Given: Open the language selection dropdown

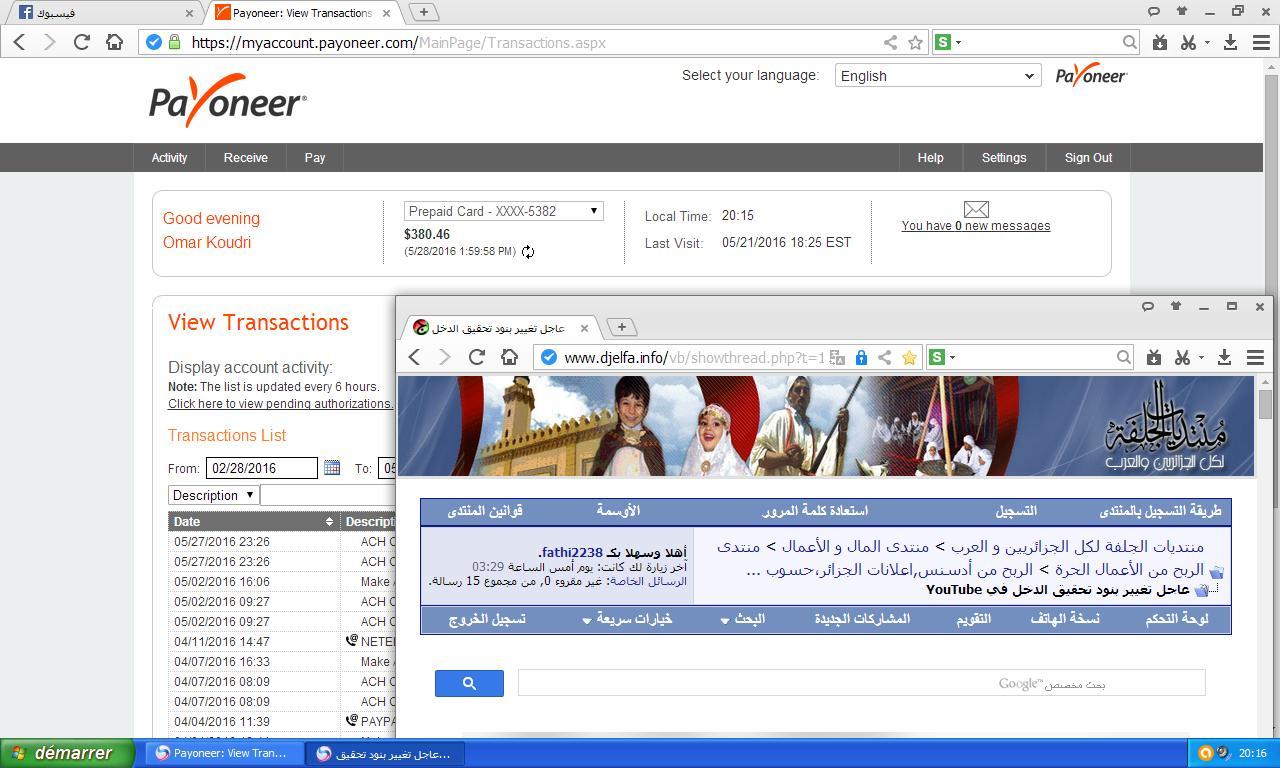Looking at the screenshot, I should 938,76.
